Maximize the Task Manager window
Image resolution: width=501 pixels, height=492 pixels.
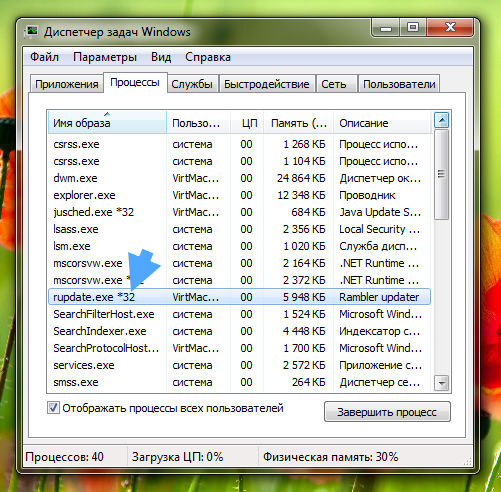413,27
